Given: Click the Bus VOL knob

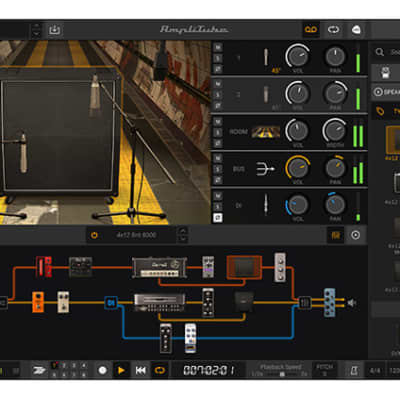Looking at the screenshot, I should tap(297, 167).
